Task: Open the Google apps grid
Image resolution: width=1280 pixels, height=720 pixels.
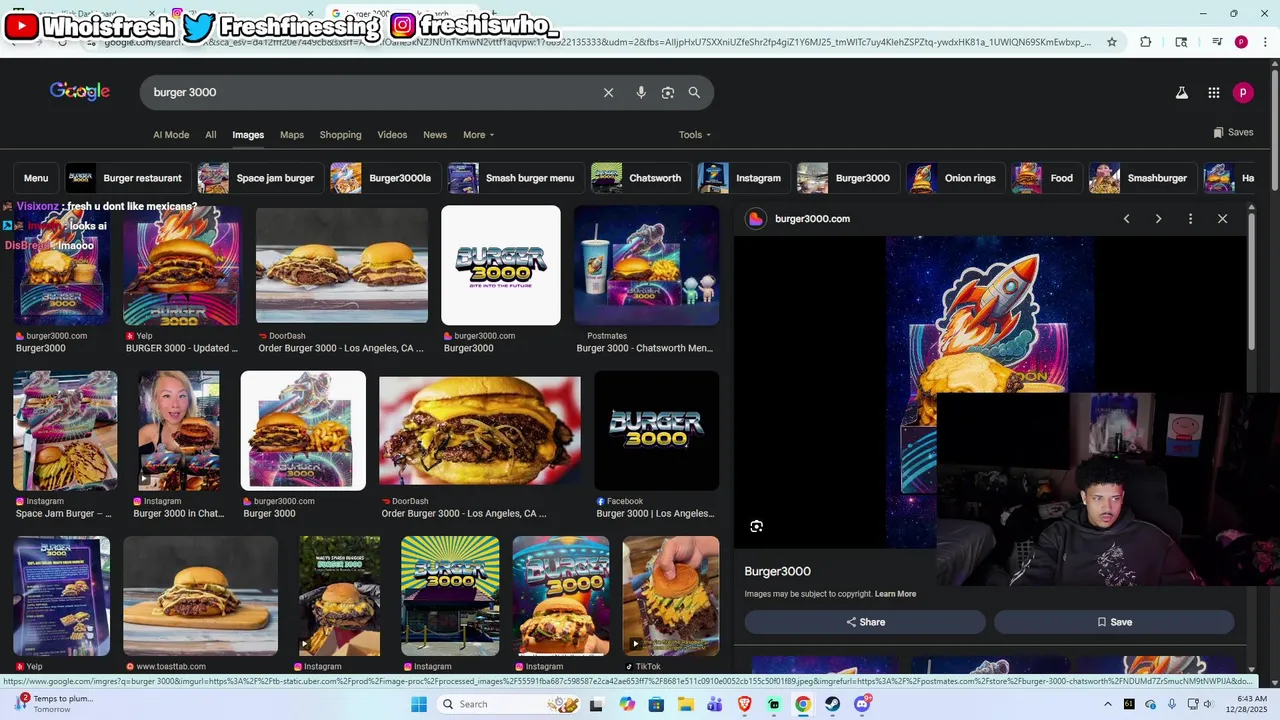Action: click(x=1213, y=92)
